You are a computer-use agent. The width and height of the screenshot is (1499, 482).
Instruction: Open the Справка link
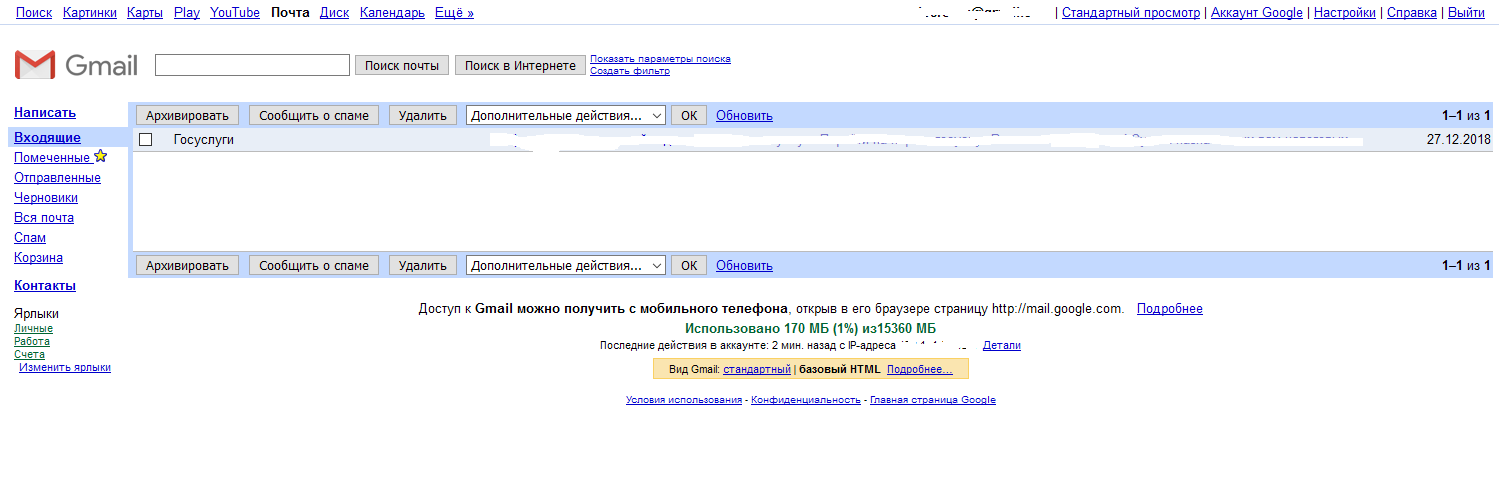coord(1412,13)
